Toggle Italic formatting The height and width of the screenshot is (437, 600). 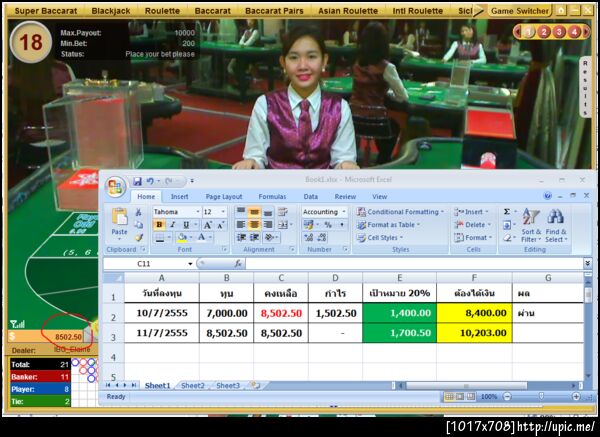(x=173, y=225)
